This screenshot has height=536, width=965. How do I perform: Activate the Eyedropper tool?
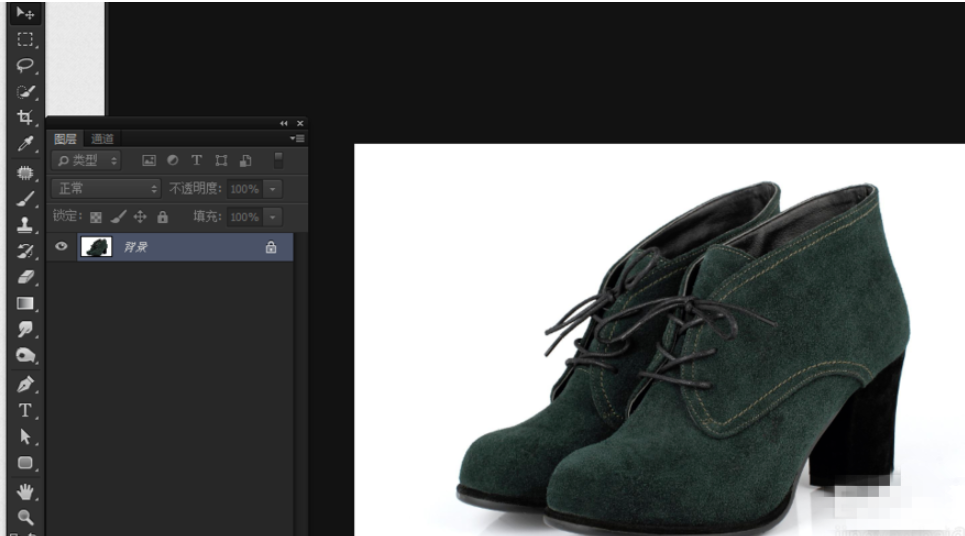(x=25, y=144)
